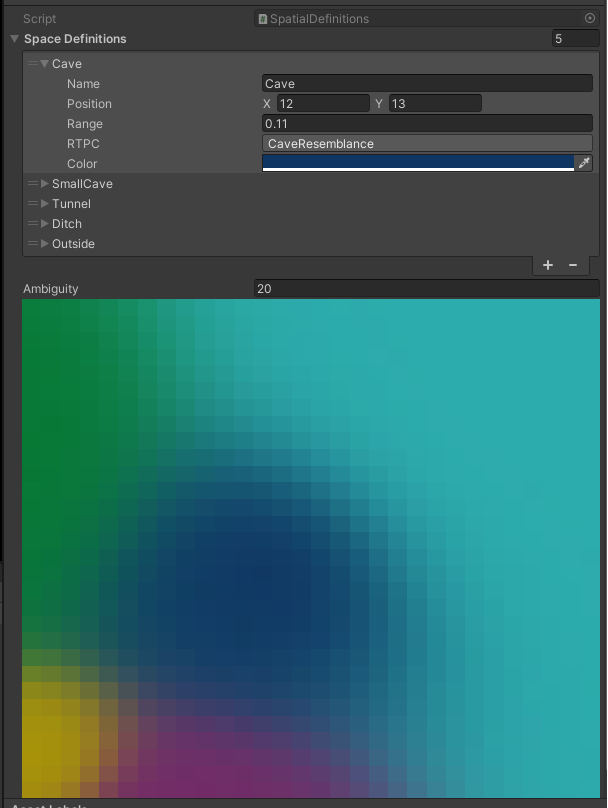Image resolution: width=608 pixels, height=808 pixels.
Task: Click the eyedropper icon beside Color field
Action: (x=584, y=163)
